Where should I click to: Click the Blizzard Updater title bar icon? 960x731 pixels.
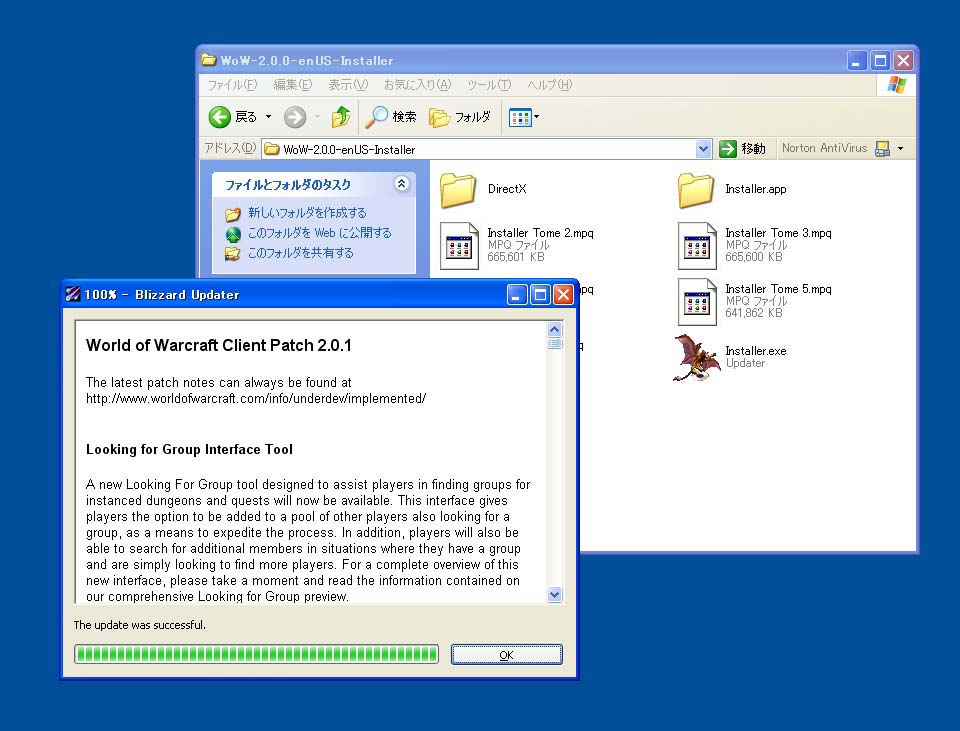73,294
